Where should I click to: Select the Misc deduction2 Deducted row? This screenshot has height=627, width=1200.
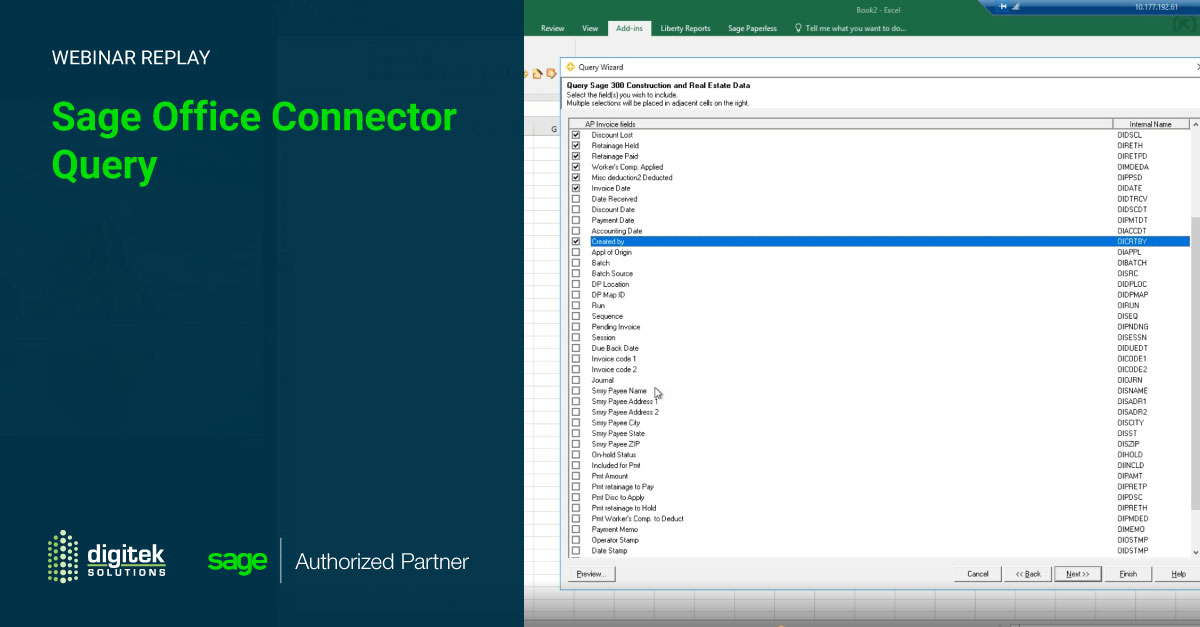(880, 177)
